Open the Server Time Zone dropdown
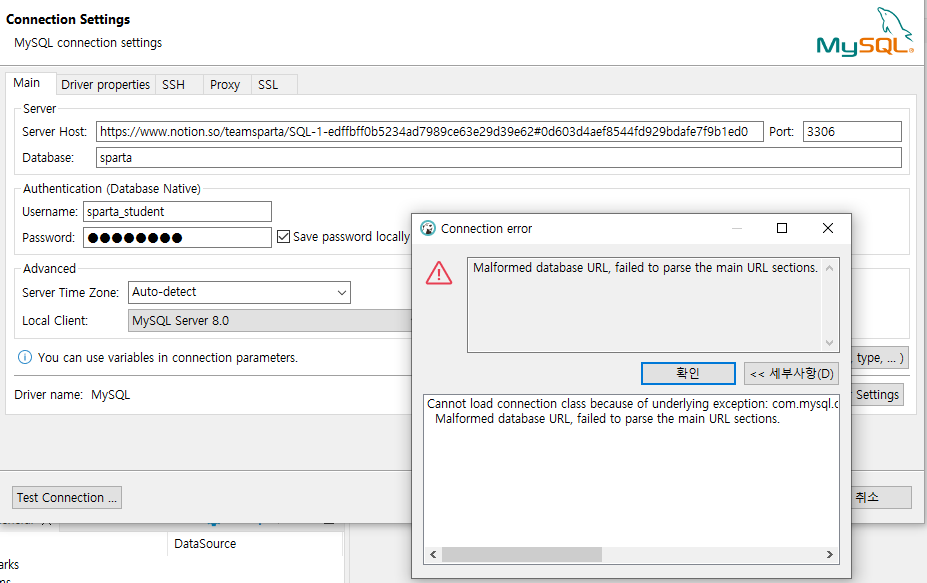The width and height of the screenshot is (927, 583). (x=239, y=292)
